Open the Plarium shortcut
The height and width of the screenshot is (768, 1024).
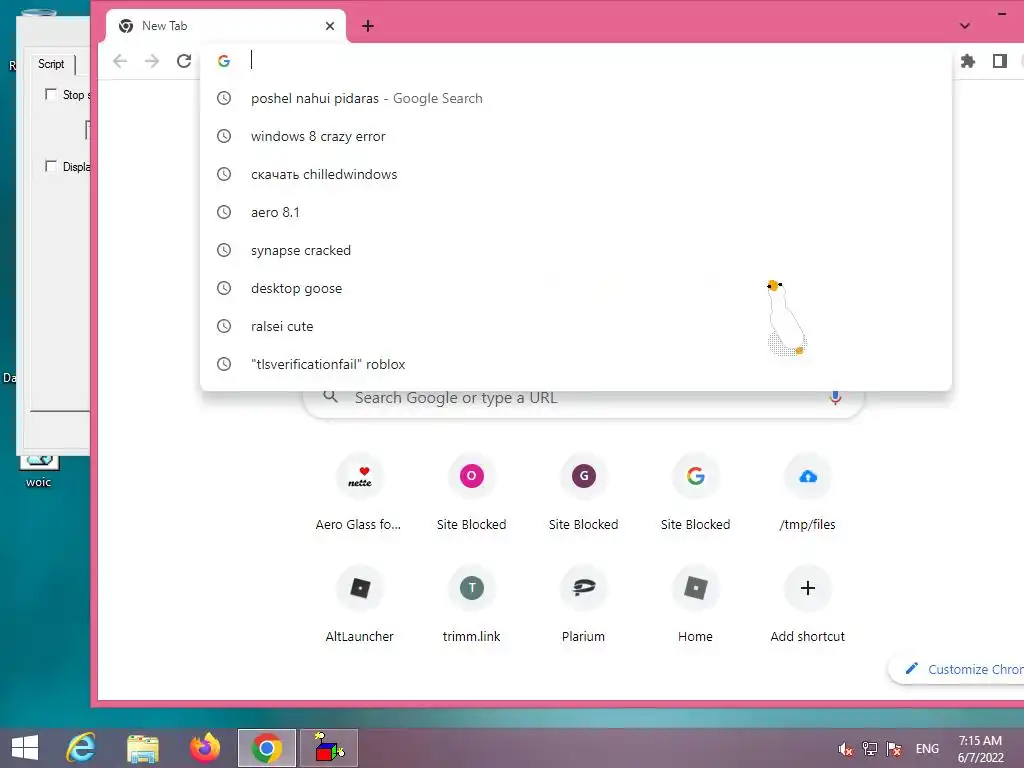[584, 605]
